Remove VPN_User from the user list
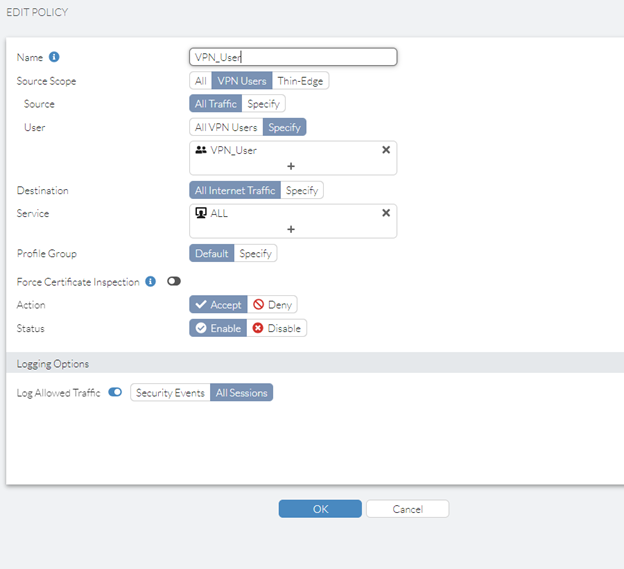Screen dimensions: 624x569 386,150
